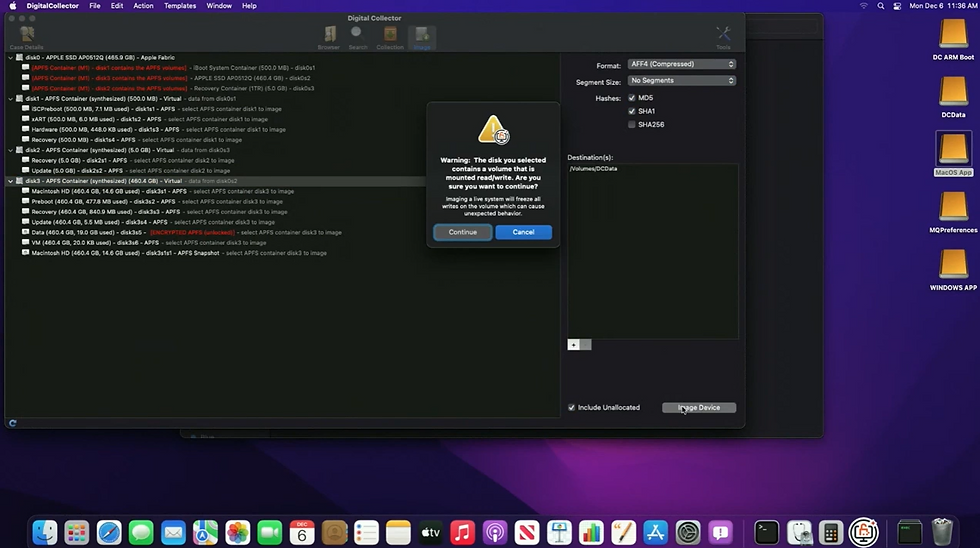Open Control Center in the menu bar

click(897, 6)
